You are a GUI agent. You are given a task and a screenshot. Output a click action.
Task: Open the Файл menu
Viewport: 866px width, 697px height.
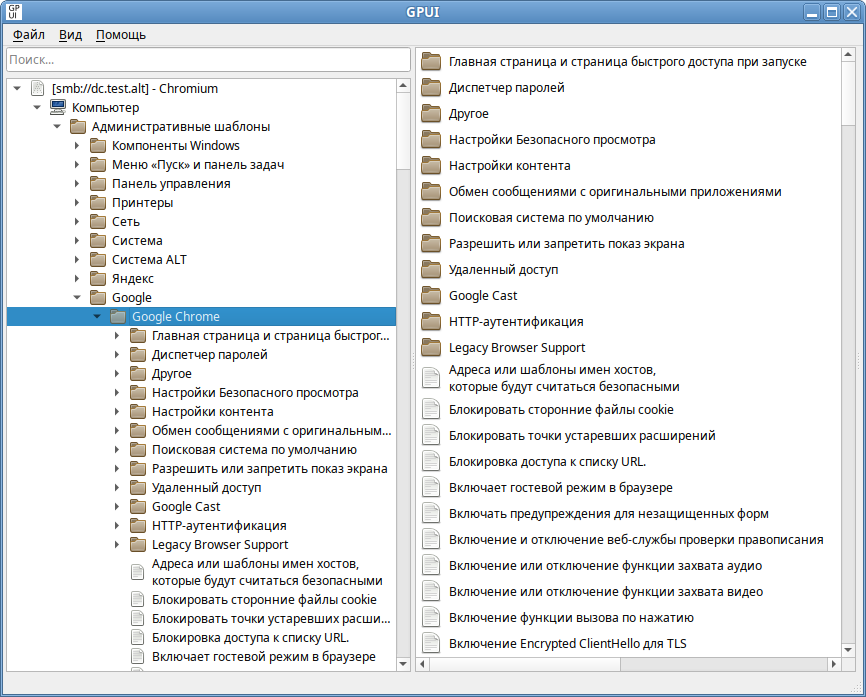pos(29,35)
